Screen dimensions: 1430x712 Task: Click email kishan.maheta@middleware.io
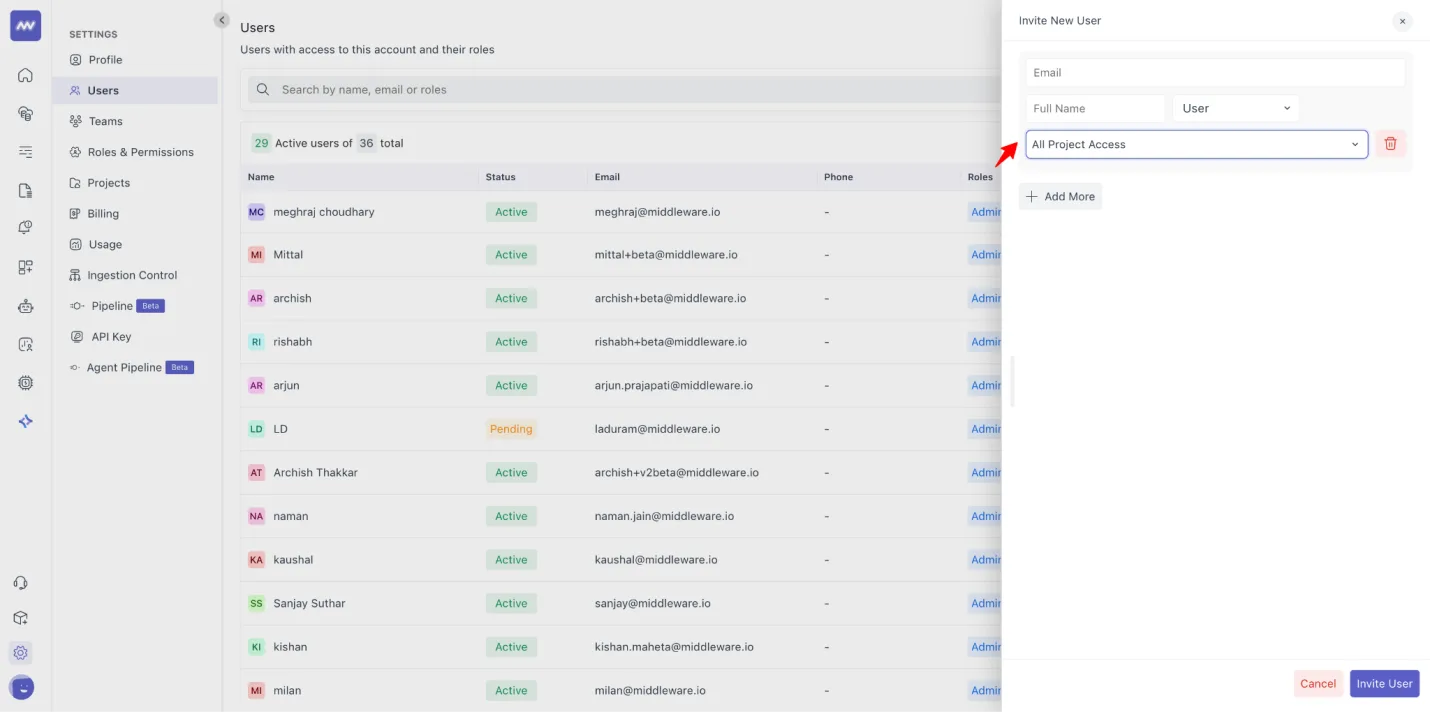pos(674,647)
